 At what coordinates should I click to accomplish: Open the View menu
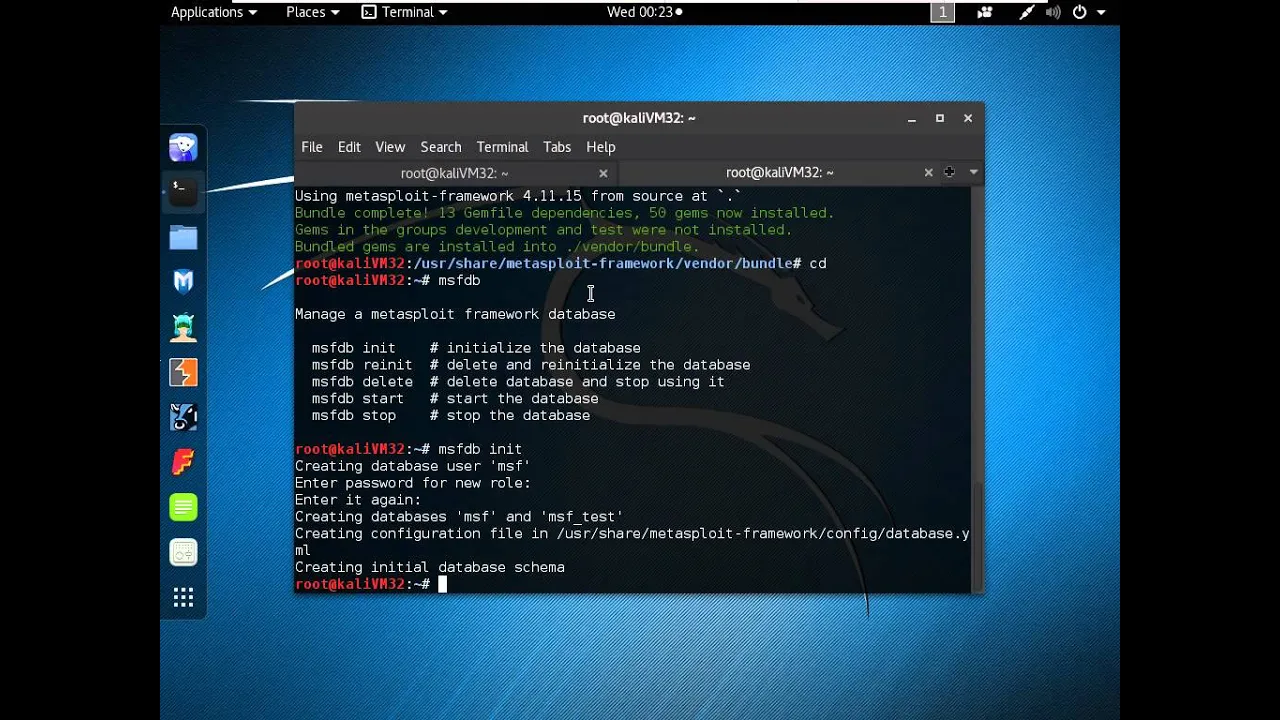pyautogui.click(x=390, y=147)
